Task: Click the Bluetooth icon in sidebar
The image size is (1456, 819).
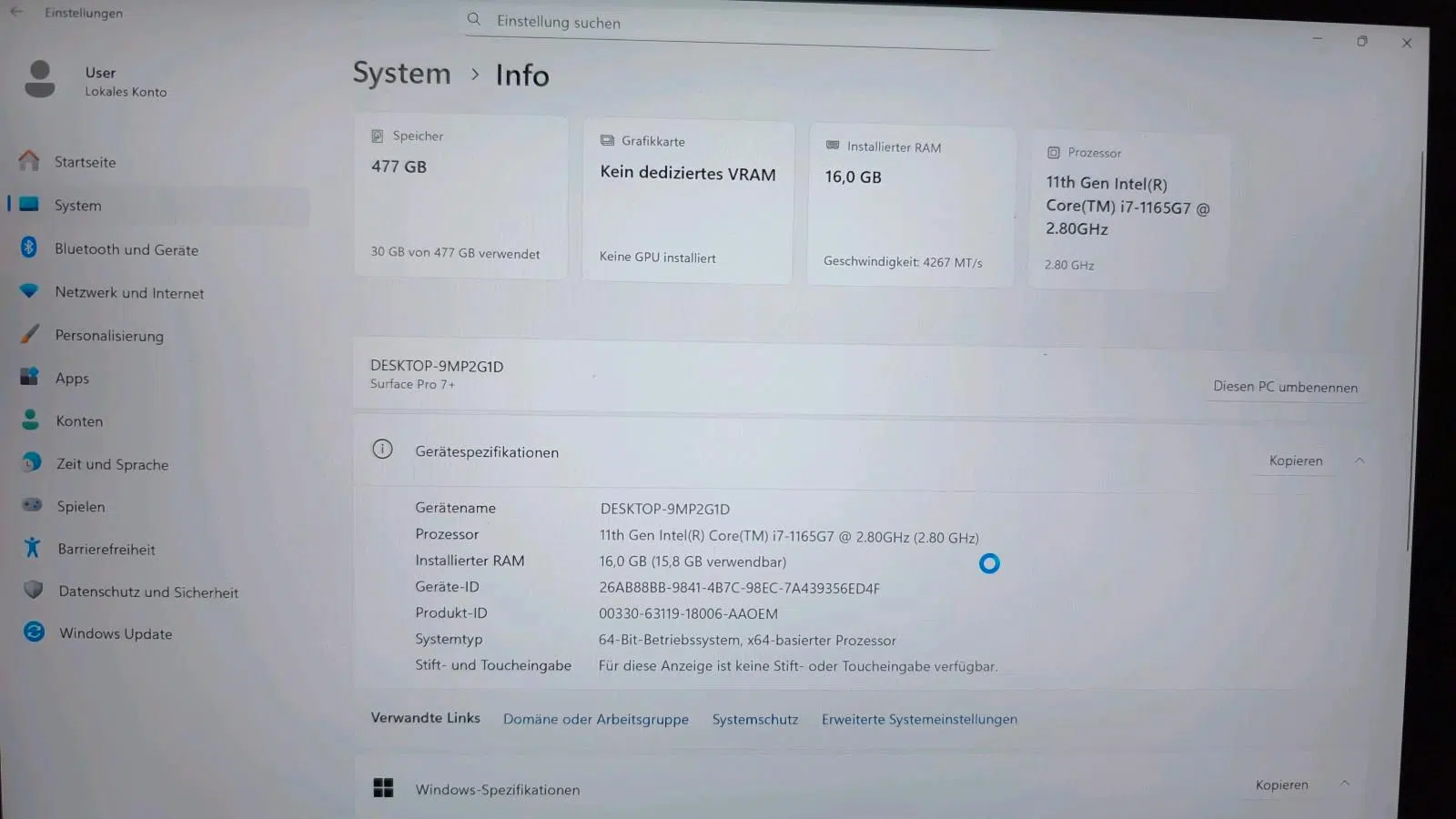Action: point(29,248)
